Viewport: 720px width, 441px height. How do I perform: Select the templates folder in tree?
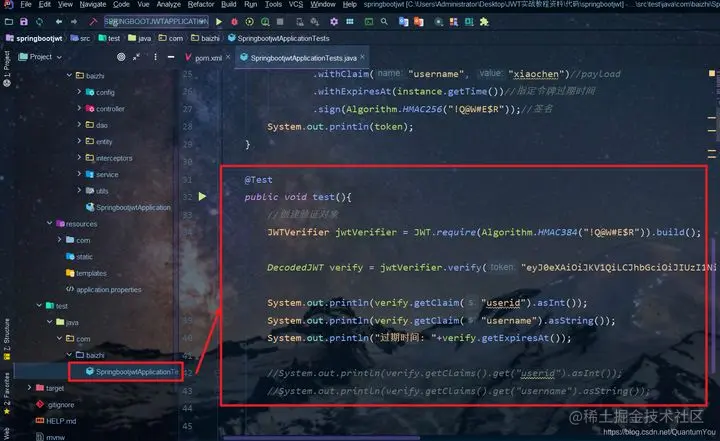tap(86, 273)
